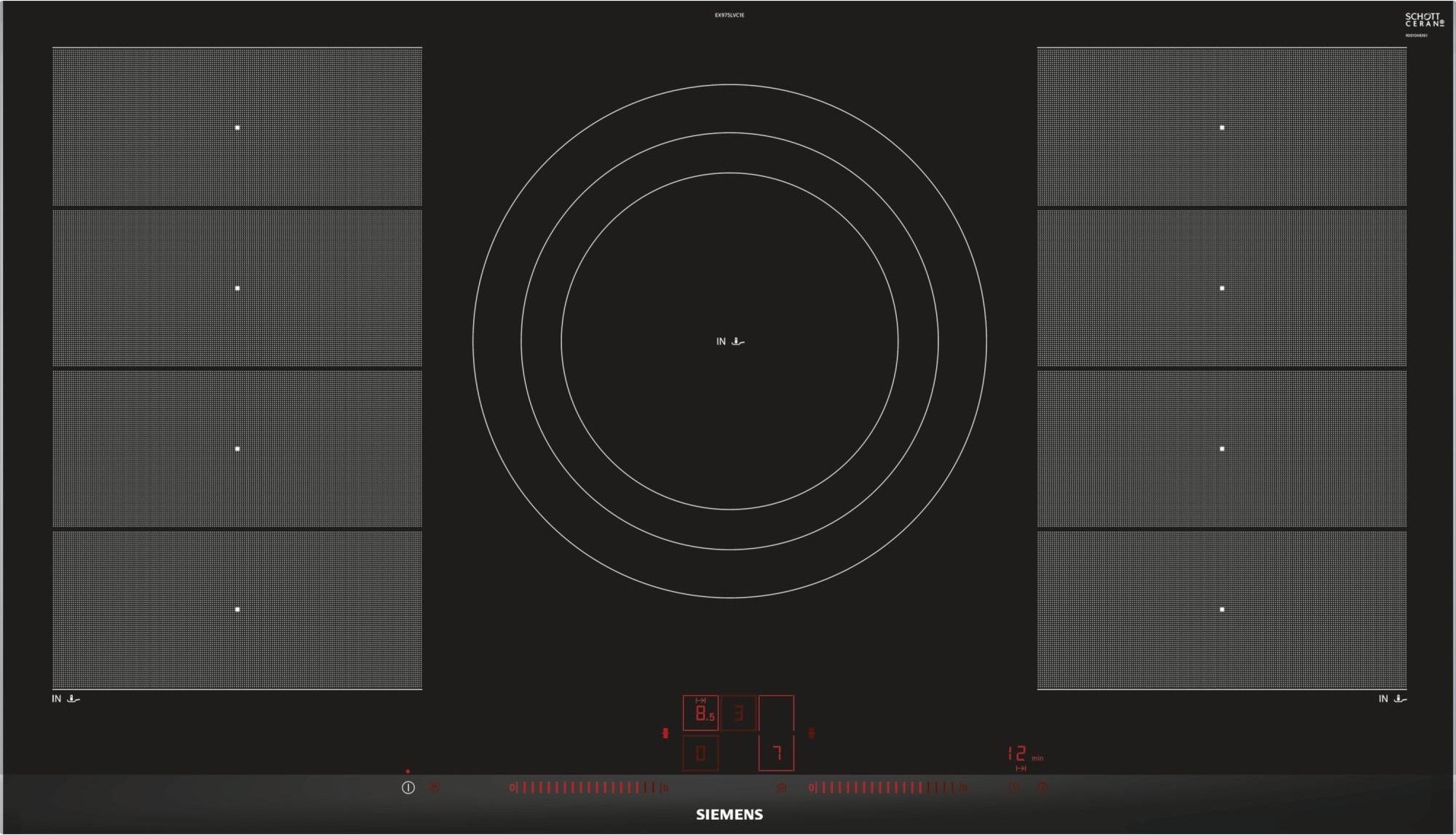This screenshot has height=835, width=1456.
Task: Select the cooking zone showing 8.5
Action: 700,713
